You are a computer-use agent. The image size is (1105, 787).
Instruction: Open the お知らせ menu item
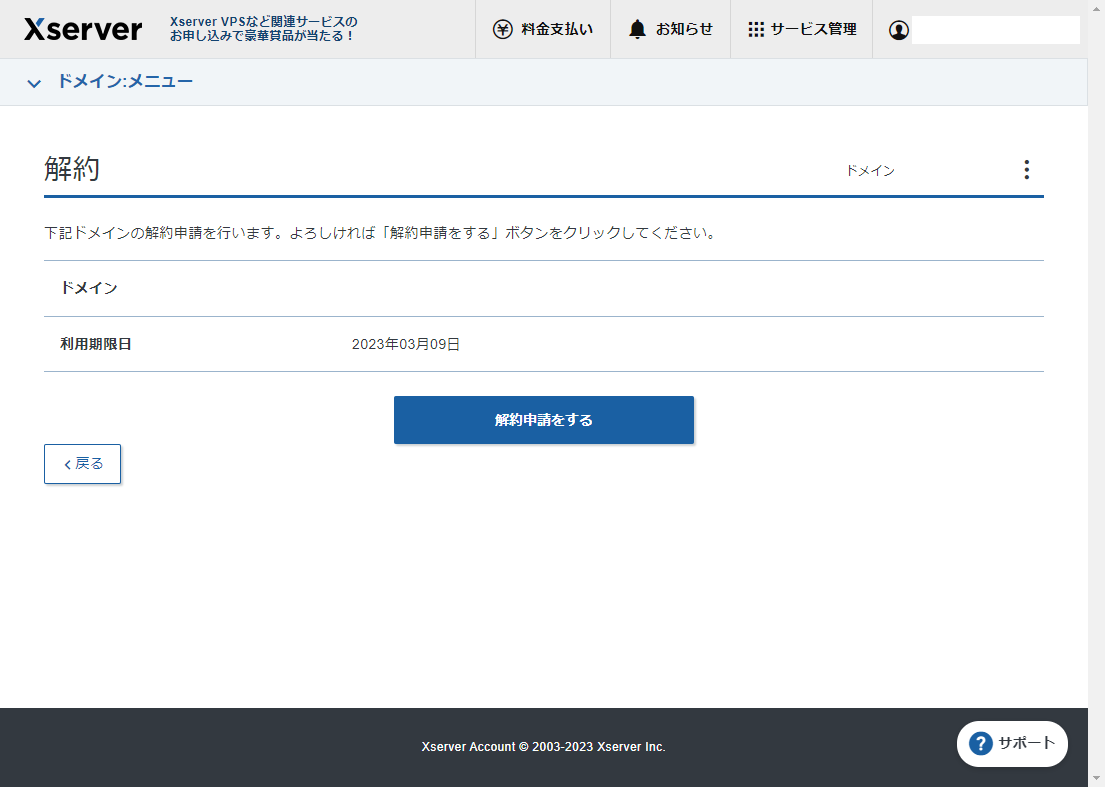point(683,29)
